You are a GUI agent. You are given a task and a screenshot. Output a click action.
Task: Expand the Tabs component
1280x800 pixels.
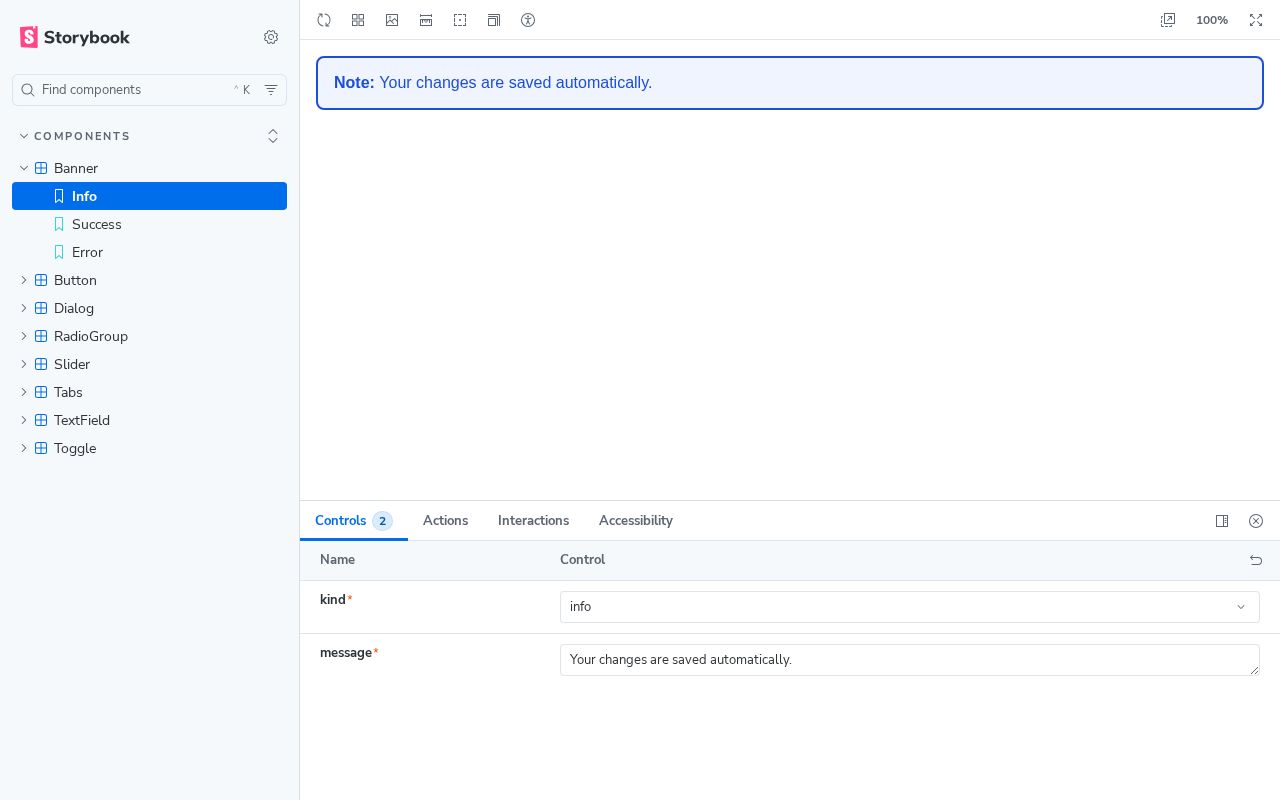(x=150, y=392)
